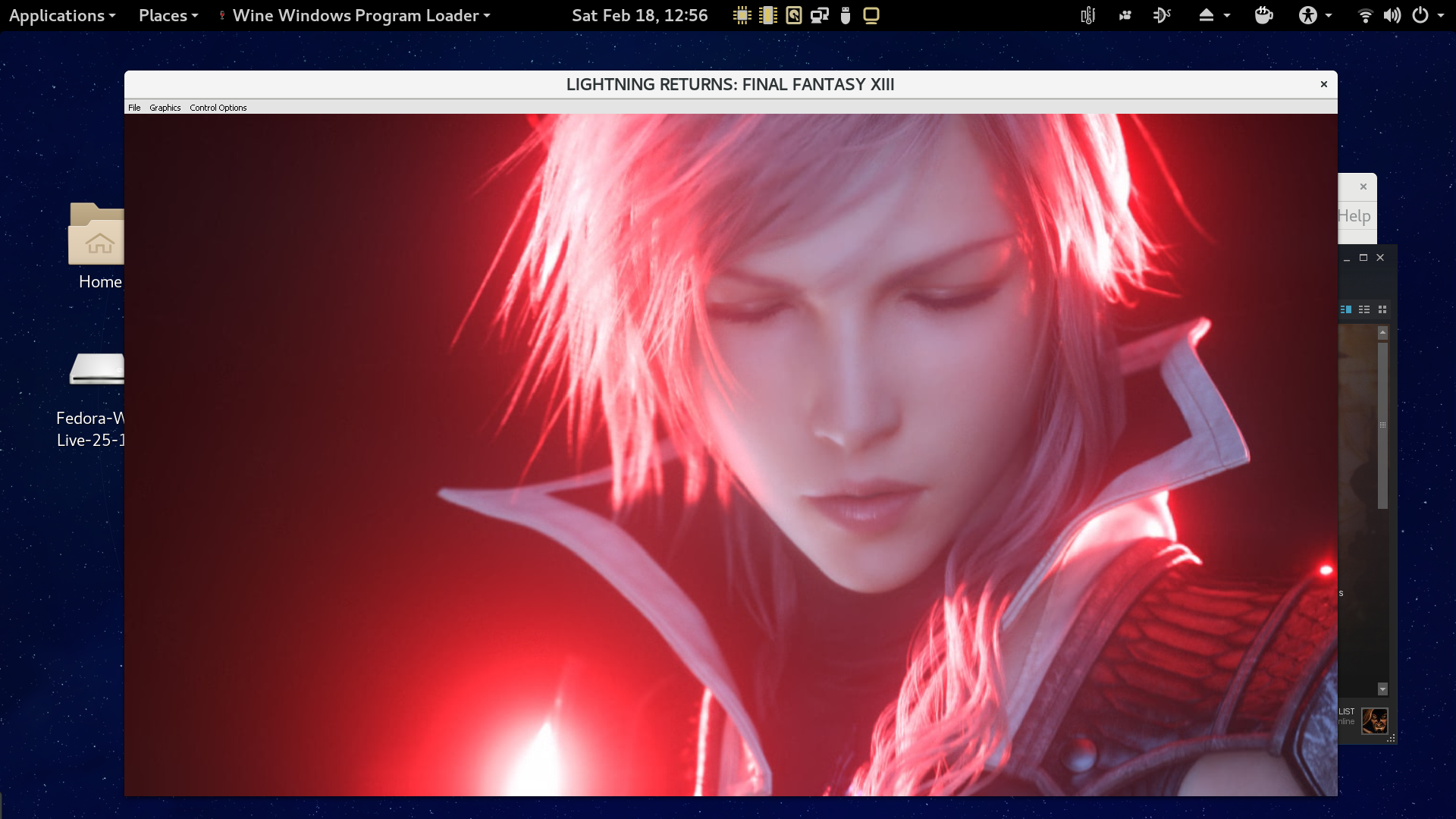Toggle the caffeine coffee cup icon
This screenshot has height=819, width=1456.
1263,15
